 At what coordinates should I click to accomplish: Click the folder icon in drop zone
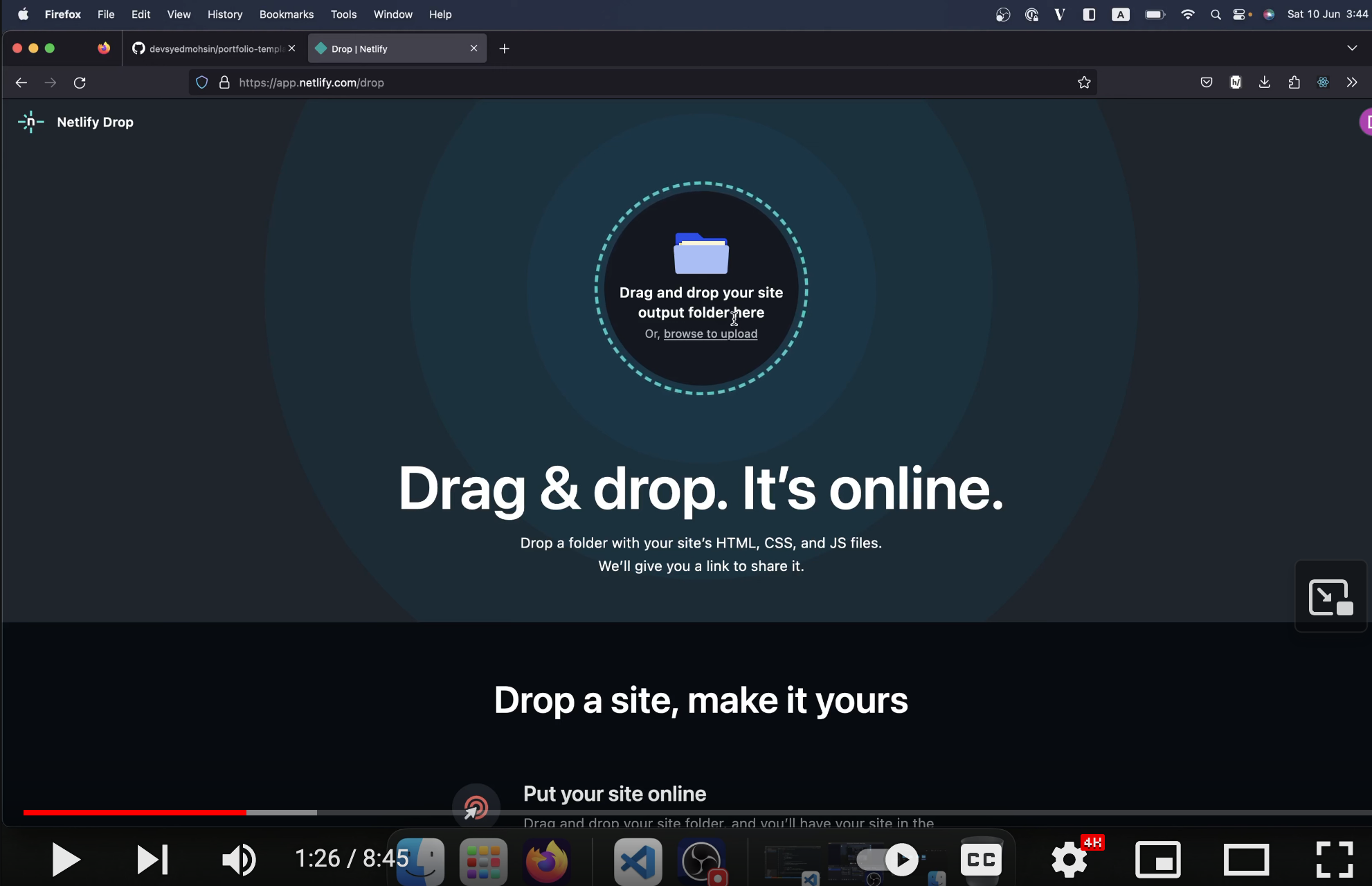tap(701, 254)
